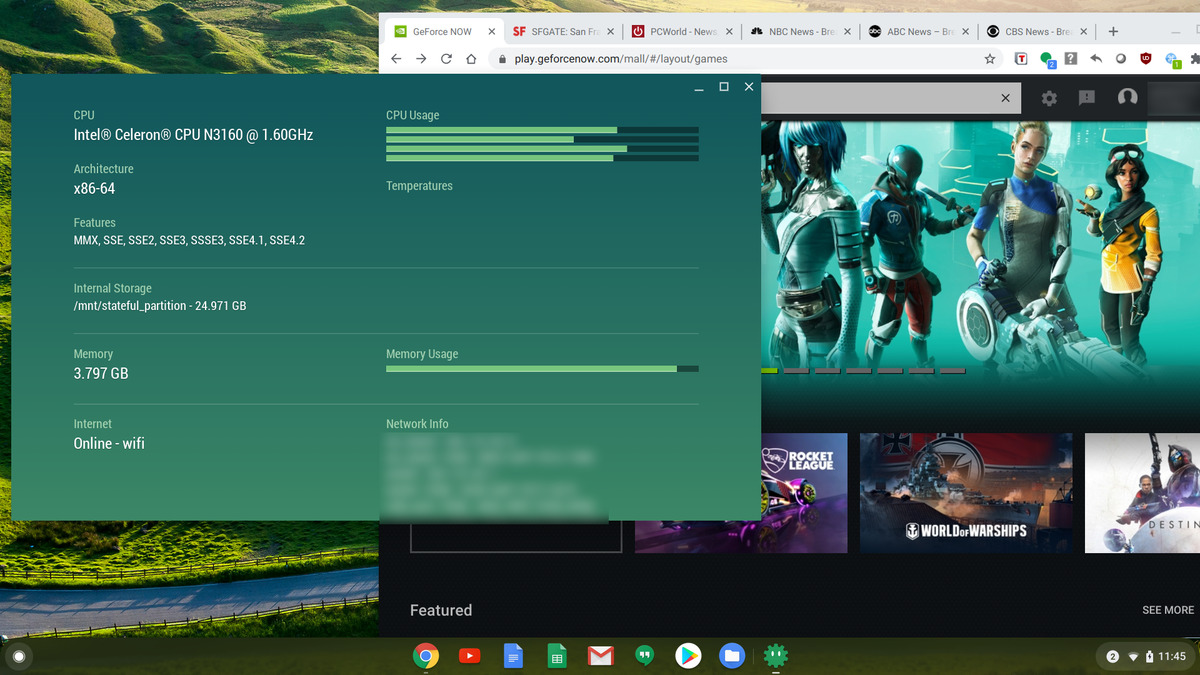Open the Chrome home page button

coord(471,59)
